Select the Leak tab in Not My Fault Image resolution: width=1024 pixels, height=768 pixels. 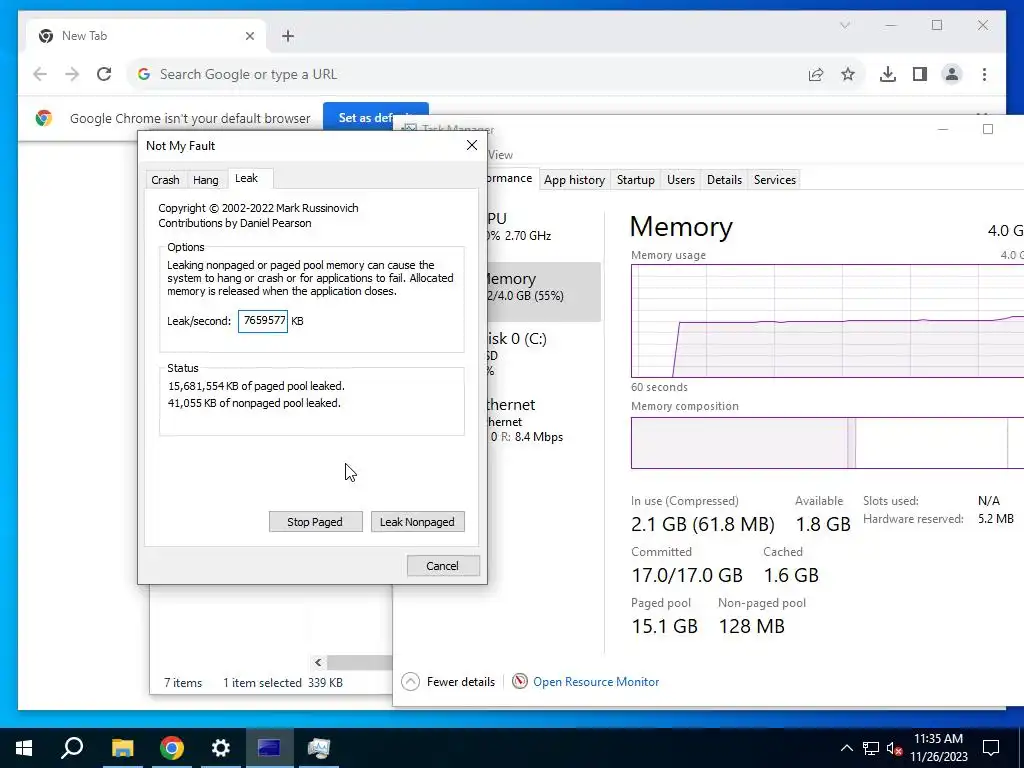coord(247,178)
